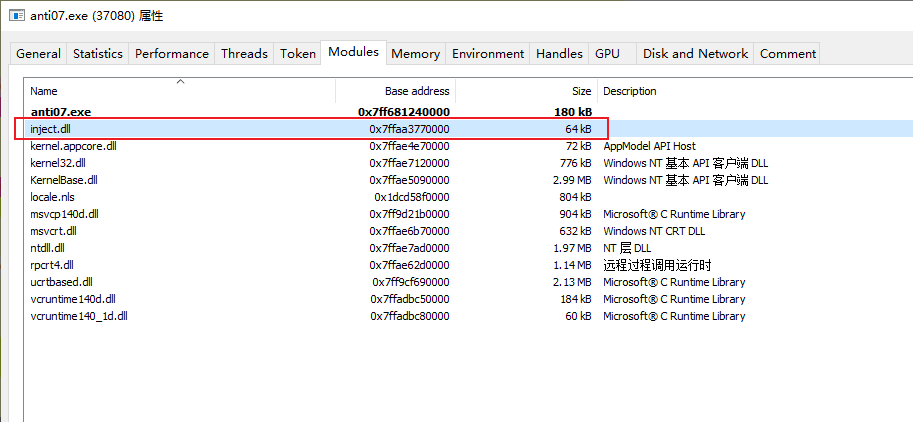This screenshot has height=422, width=913.
Task: Switch to the General tab
Action: pyautogui.click(x=38, y=54)
